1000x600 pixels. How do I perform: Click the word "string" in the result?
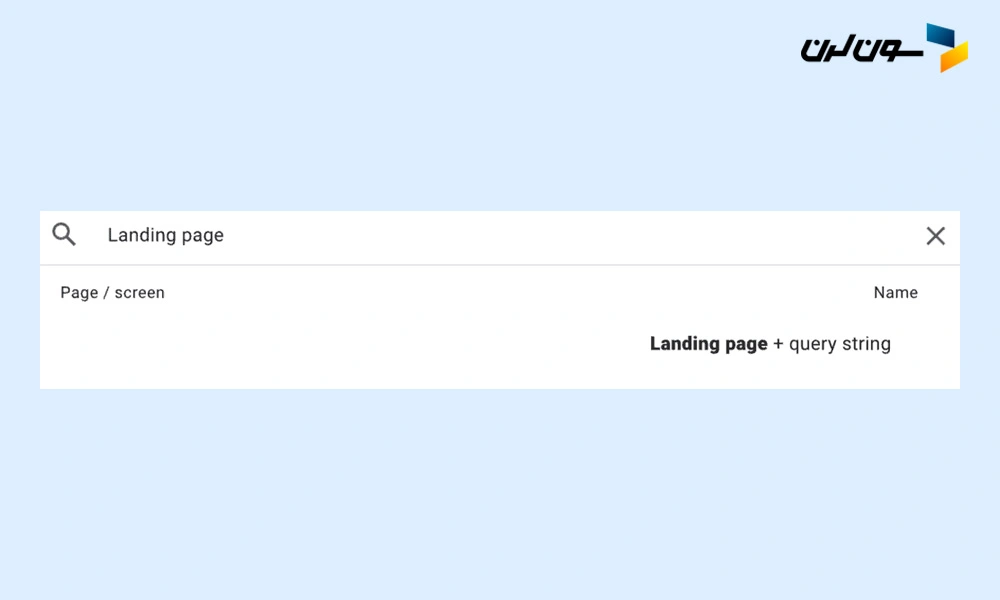point(867,344)
